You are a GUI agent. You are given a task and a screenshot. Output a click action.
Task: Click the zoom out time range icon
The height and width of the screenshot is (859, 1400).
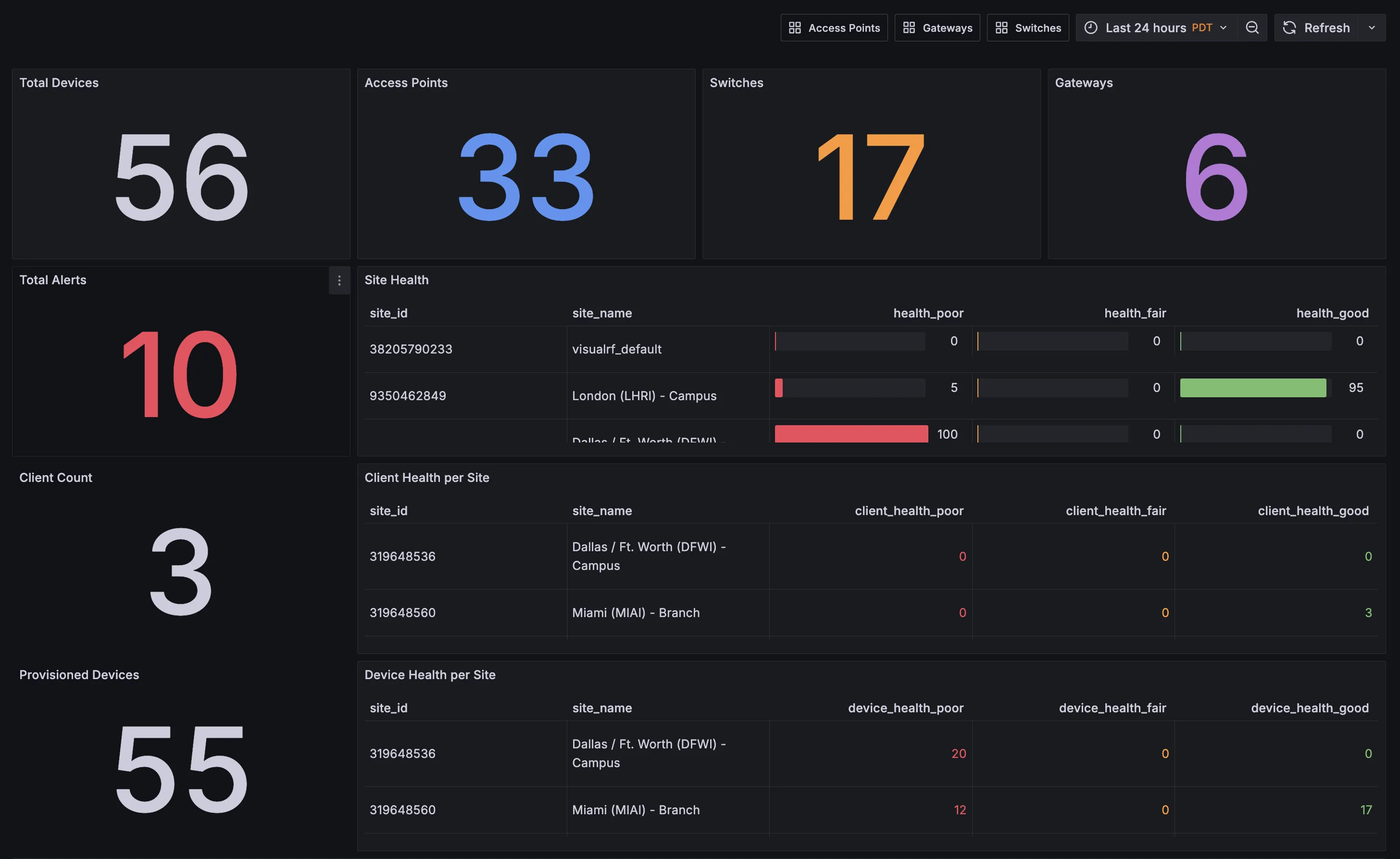(x=1252, y=28)
